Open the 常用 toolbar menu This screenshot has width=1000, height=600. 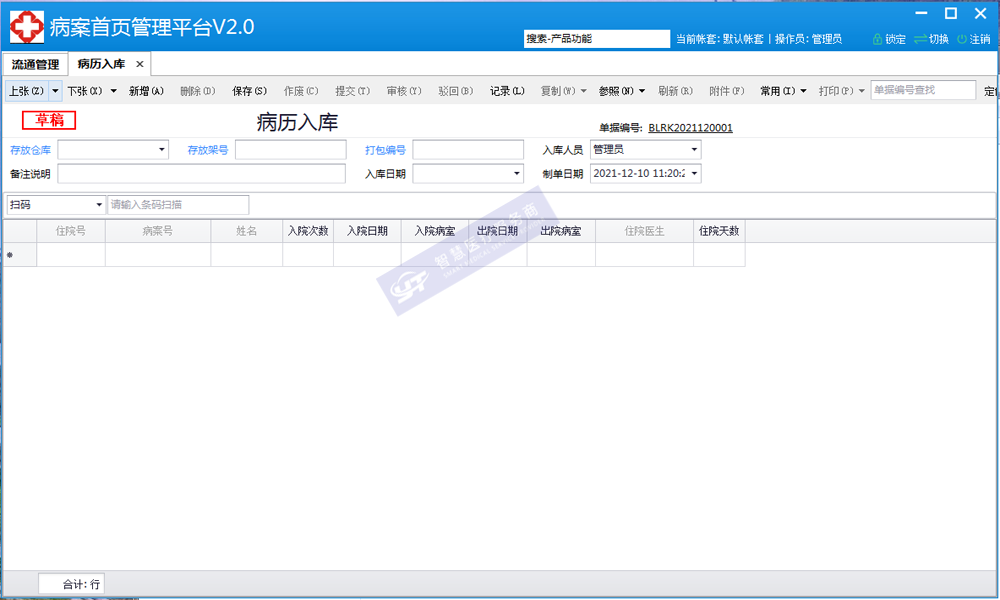pos(782,91)
